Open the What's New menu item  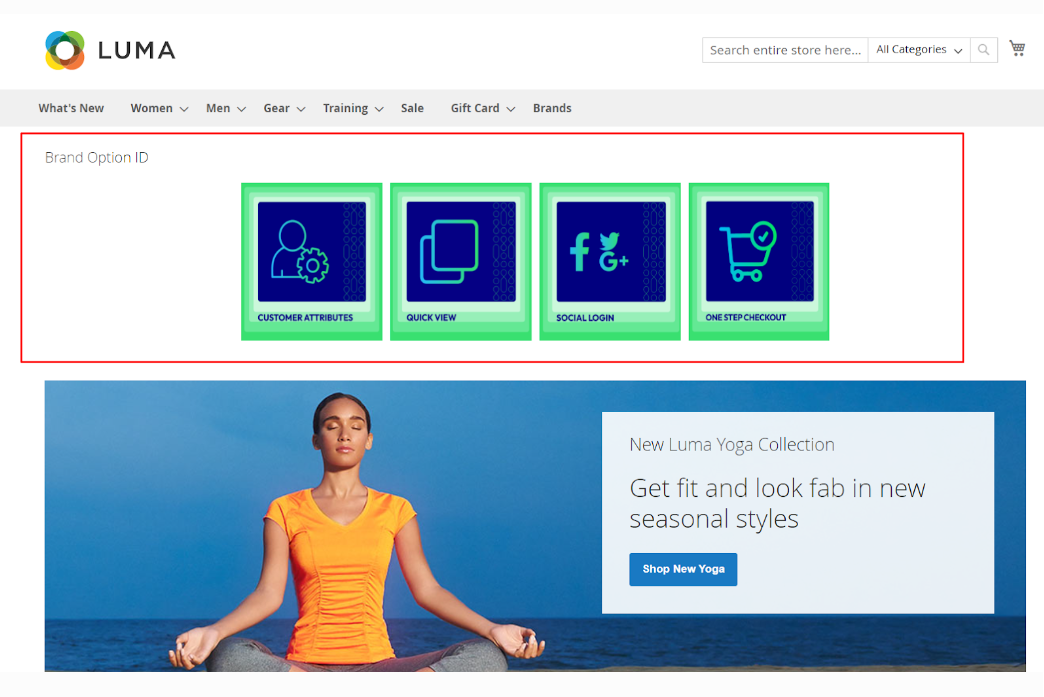click(x=71, y=108)
